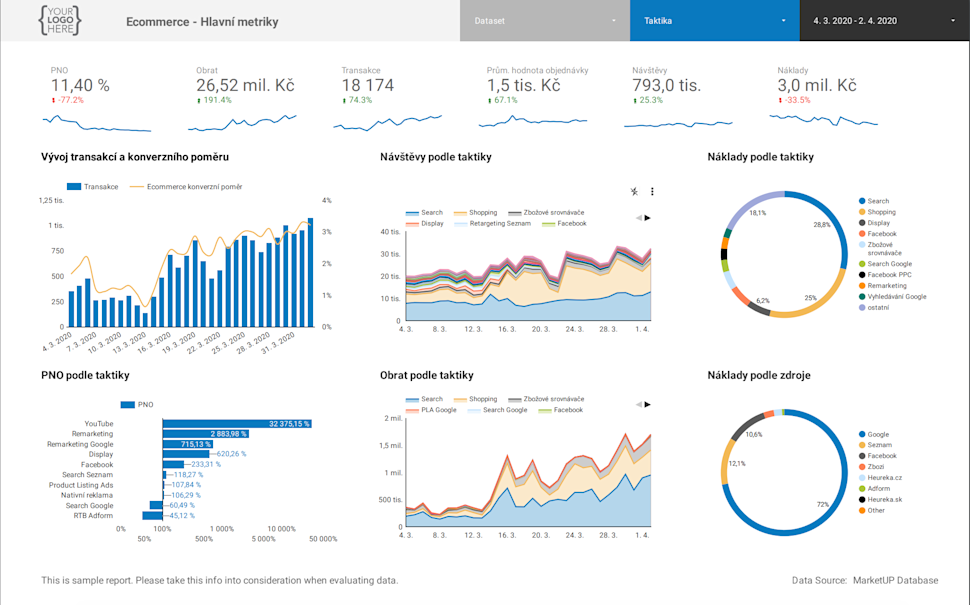
Task: Click the Transakce legend item in transactions chart
Action: [x=93, y=186]
